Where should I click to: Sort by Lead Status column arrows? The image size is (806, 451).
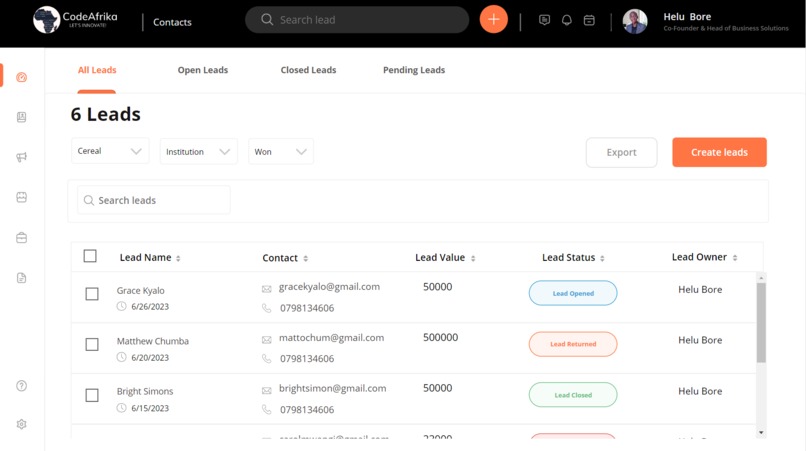click(602, 259)
